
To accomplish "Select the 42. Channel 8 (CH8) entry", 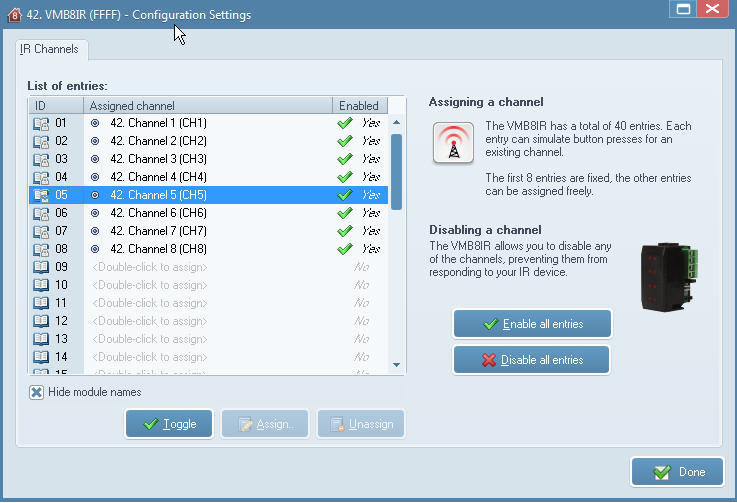I will [209, 249].
